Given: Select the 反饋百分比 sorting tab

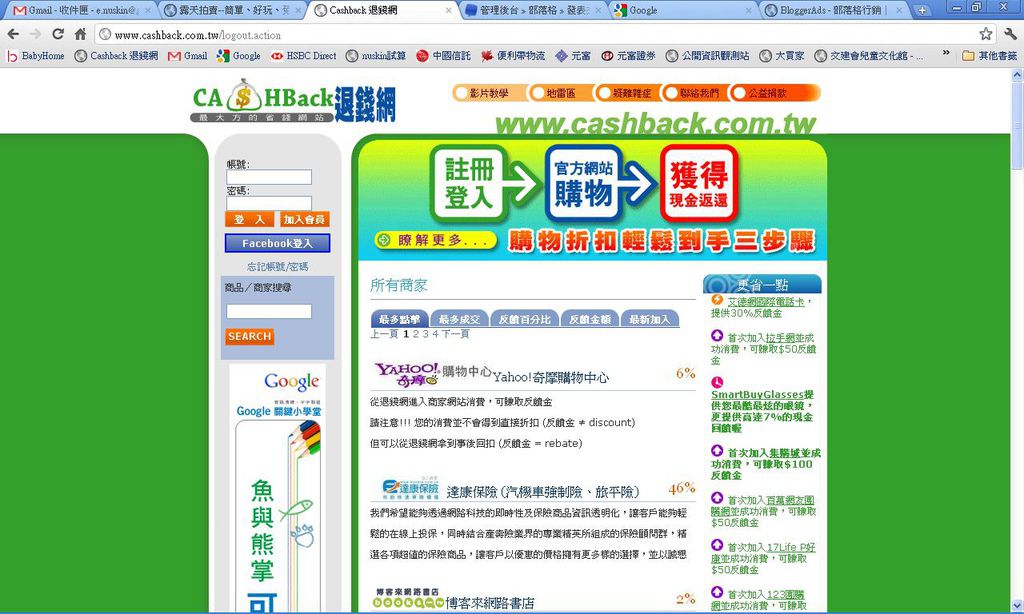Looking at the screenshot, I should 524,319.
